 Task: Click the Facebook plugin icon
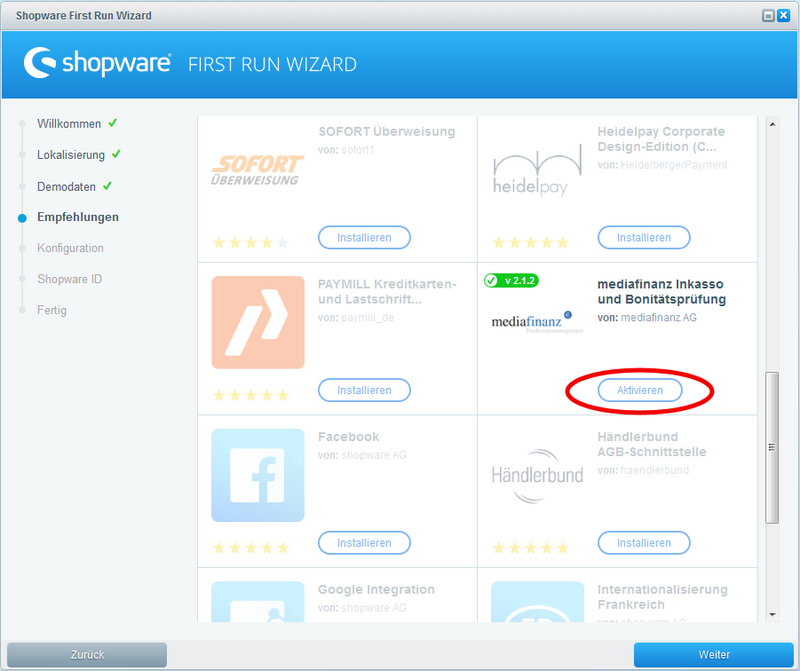(x=258, y=475)
